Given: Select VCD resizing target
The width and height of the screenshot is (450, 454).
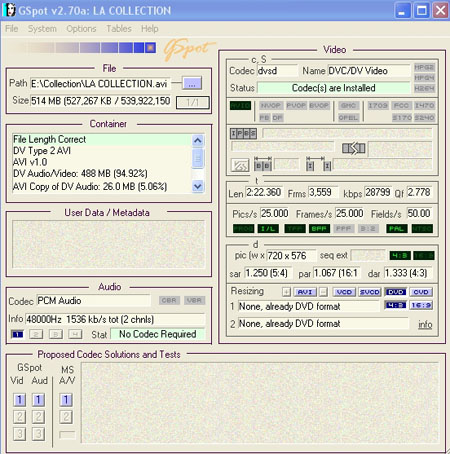Looking at the screenshot, I should (344, 292).
